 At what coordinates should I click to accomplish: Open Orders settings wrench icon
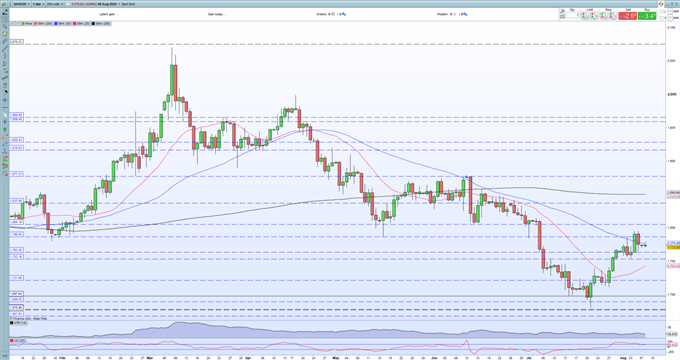[344, 14]
